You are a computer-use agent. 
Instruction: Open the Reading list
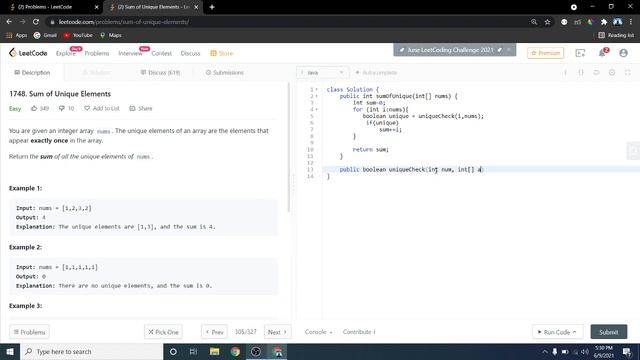point(616,35)
